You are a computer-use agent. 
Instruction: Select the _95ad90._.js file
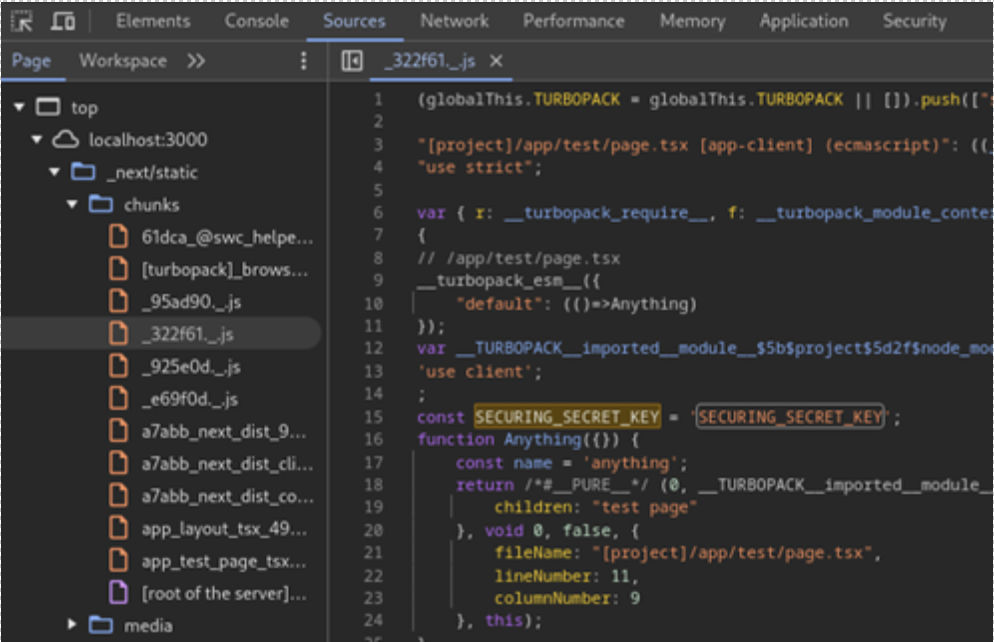(x=190, y=302)
